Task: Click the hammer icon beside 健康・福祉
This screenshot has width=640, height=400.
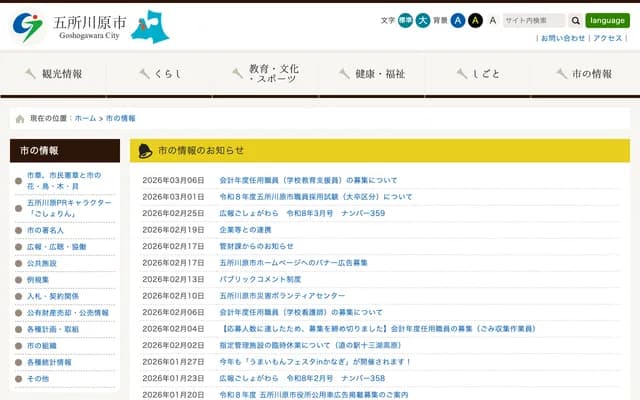Action: (x=344, y=74)
